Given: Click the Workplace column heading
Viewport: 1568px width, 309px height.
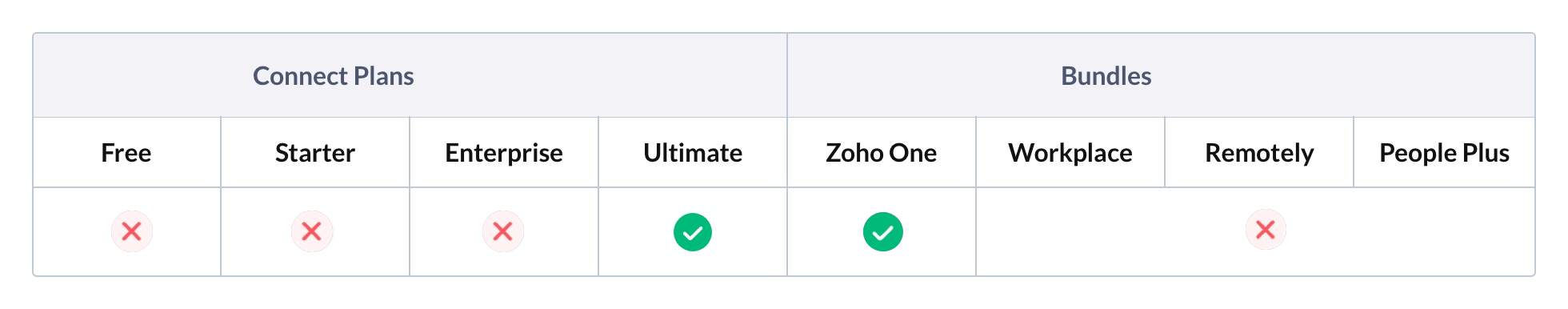Looking at the screenshot, I should [1070, 153].
